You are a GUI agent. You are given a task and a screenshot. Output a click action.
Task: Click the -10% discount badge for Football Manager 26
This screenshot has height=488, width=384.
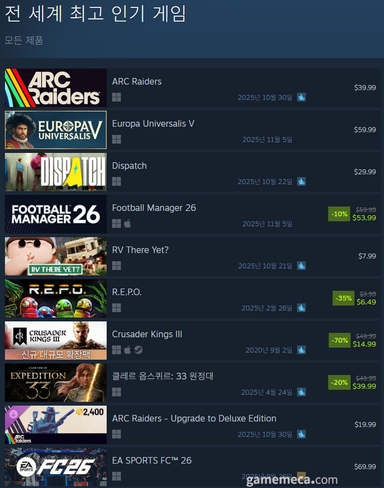339,214
